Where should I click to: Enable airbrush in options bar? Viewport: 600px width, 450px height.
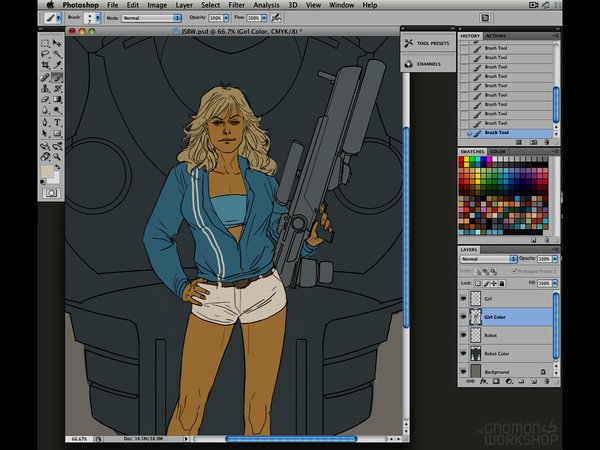pos(276,18)
